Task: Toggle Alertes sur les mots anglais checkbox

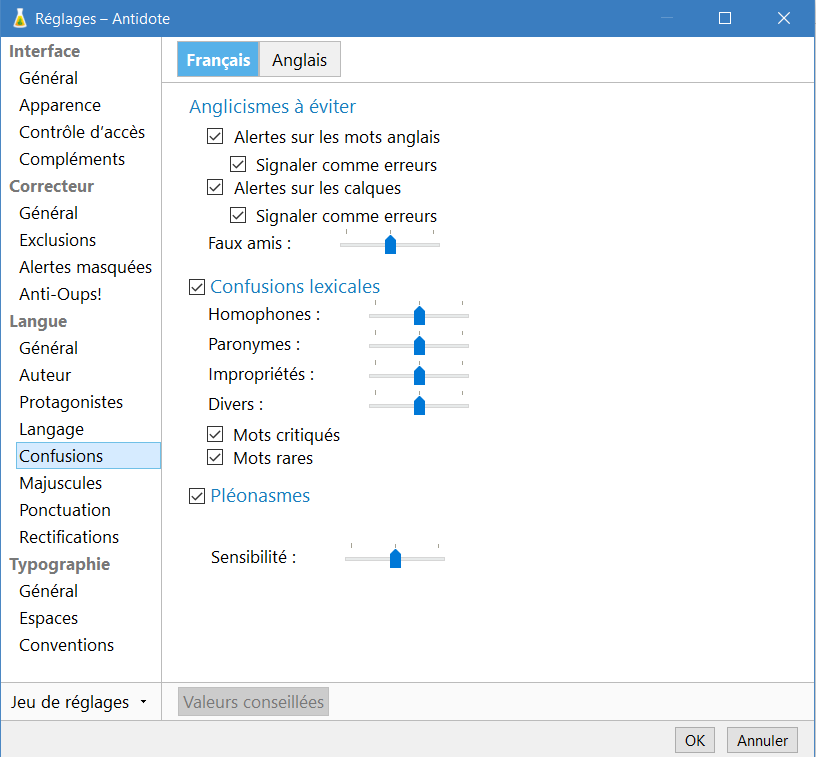Action: [215, 137]
